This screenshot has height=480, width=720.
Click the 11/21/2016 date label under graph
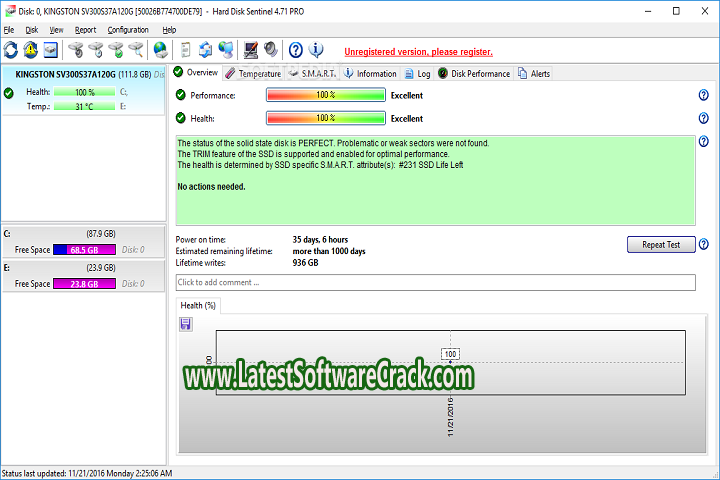tap(450, 417)
